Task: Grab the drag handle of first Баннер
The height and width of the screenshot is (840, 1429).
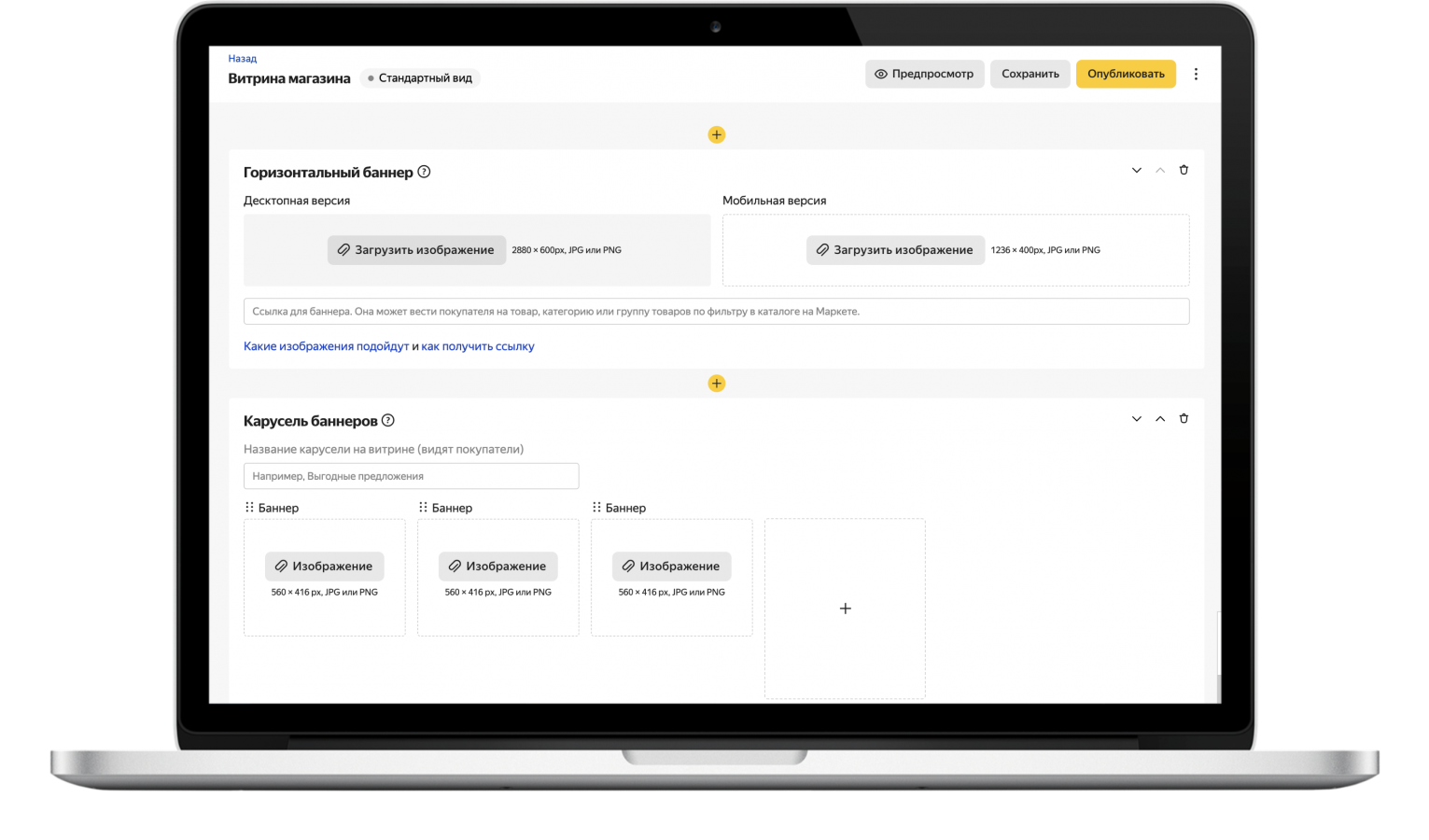Action: 249,508
